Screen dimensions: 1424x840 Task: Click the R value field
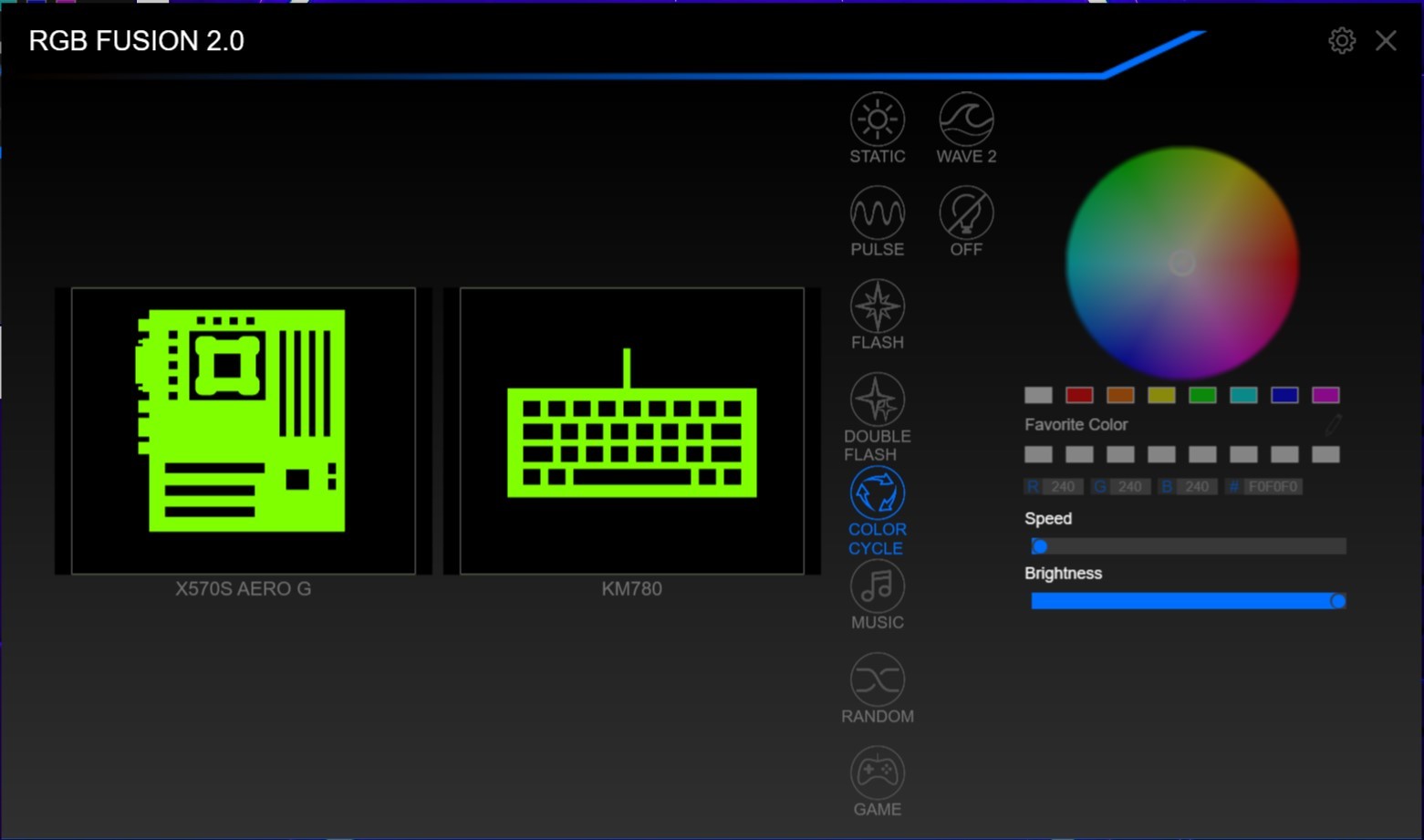click(1063, 487)
